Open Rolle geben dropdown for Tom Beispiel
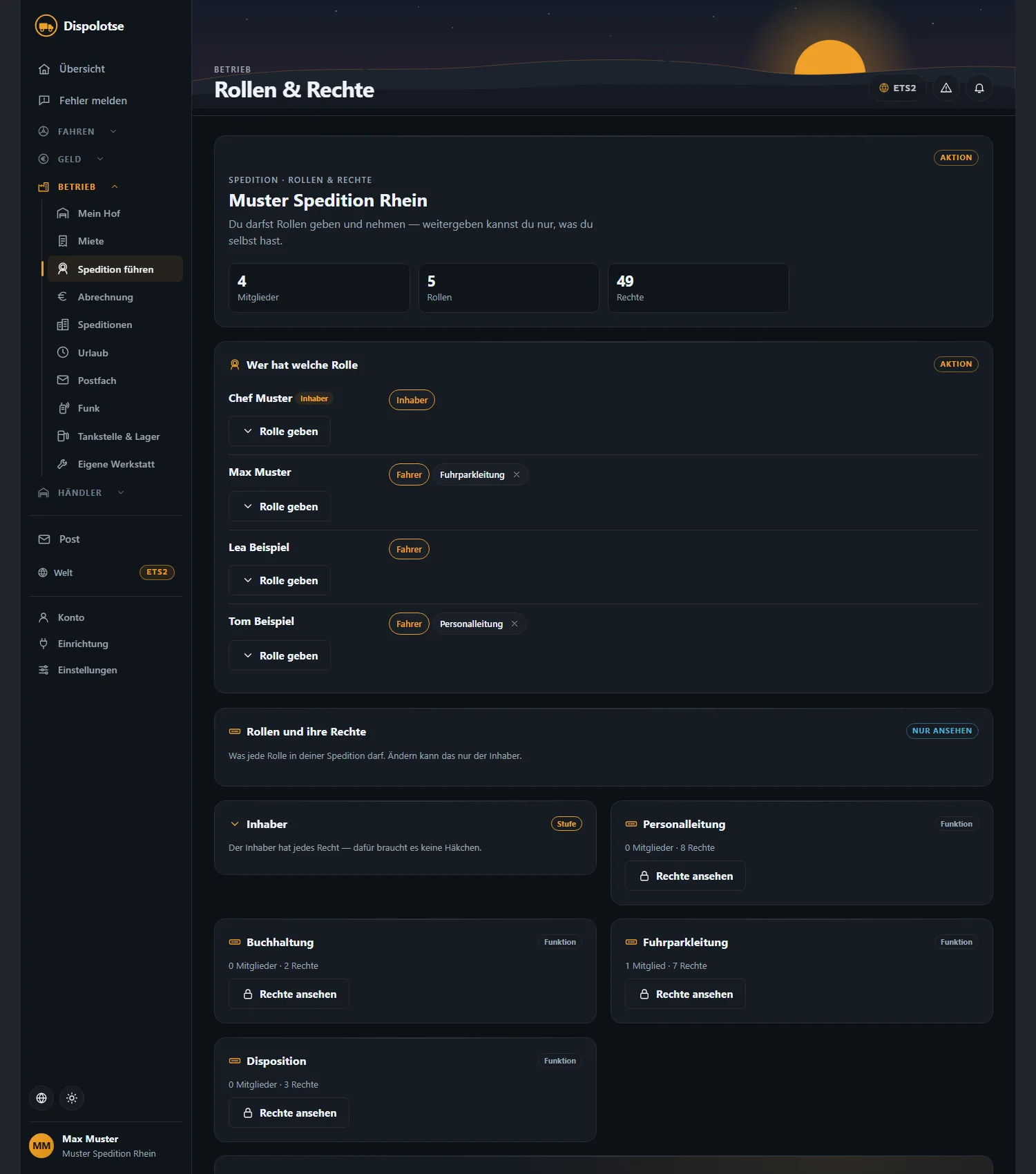The height and width of the screenshot is (1174, 1036). (280, 656)
